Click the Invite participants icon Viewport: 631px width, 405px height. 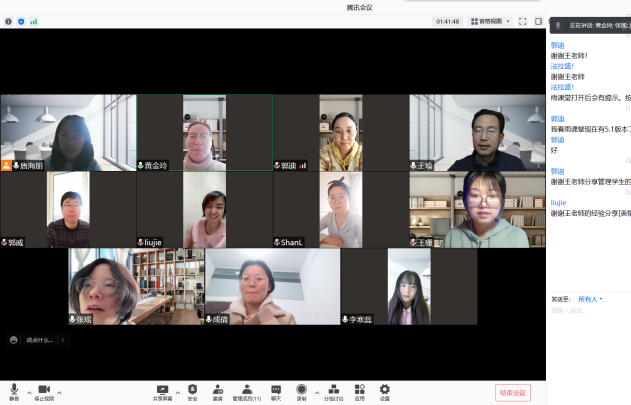coord(218,389)
